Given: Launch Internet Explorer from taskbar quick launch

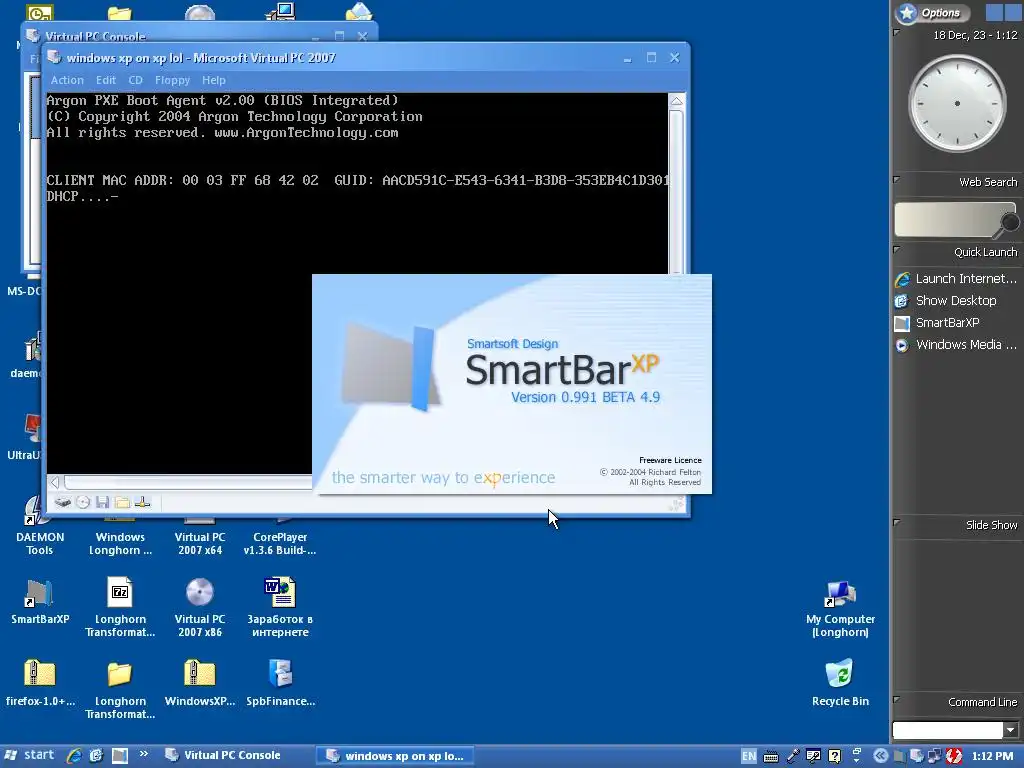Looking at the screenshot, I should tap(74, 756).
